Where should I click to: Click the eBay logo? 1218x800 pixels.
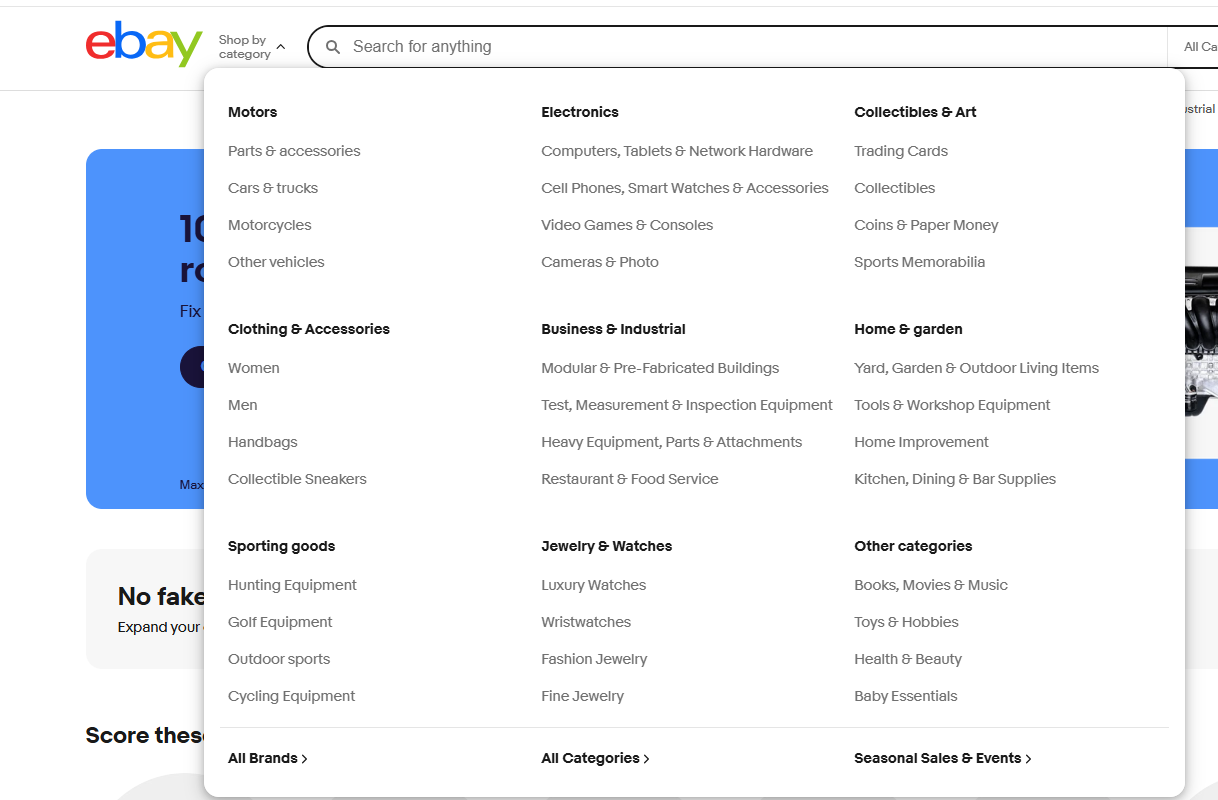(x=144, y=44)
